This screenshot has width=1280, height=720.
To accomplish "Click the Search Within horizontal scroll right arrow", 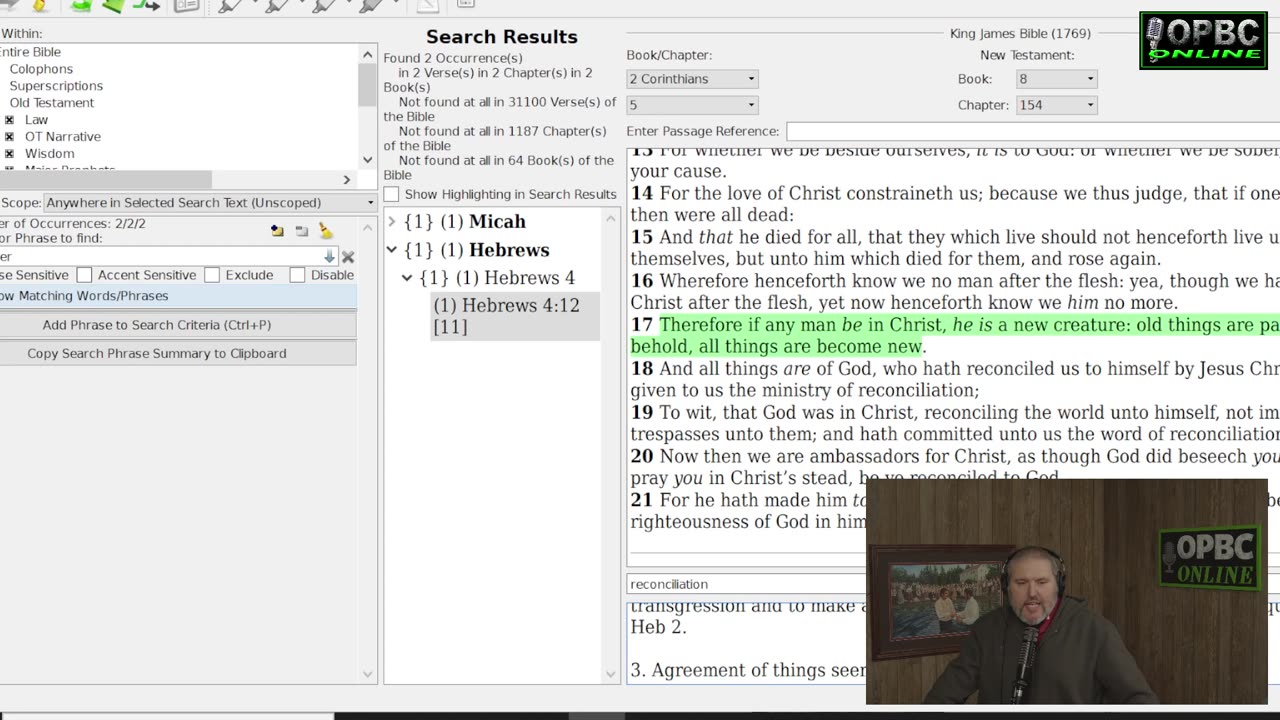I will click(347, 180).
